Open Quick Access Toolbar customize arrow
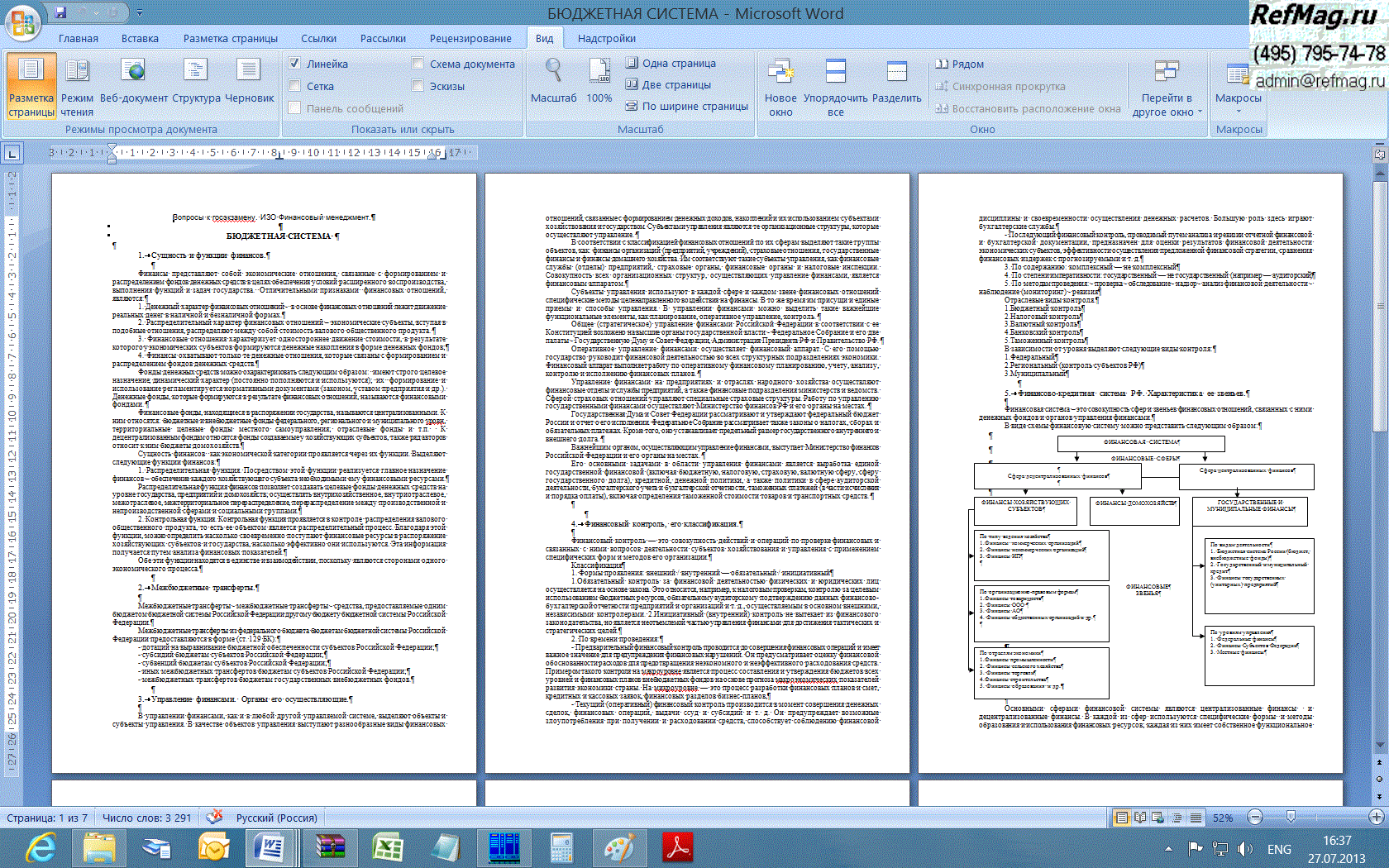 [139, 13]
